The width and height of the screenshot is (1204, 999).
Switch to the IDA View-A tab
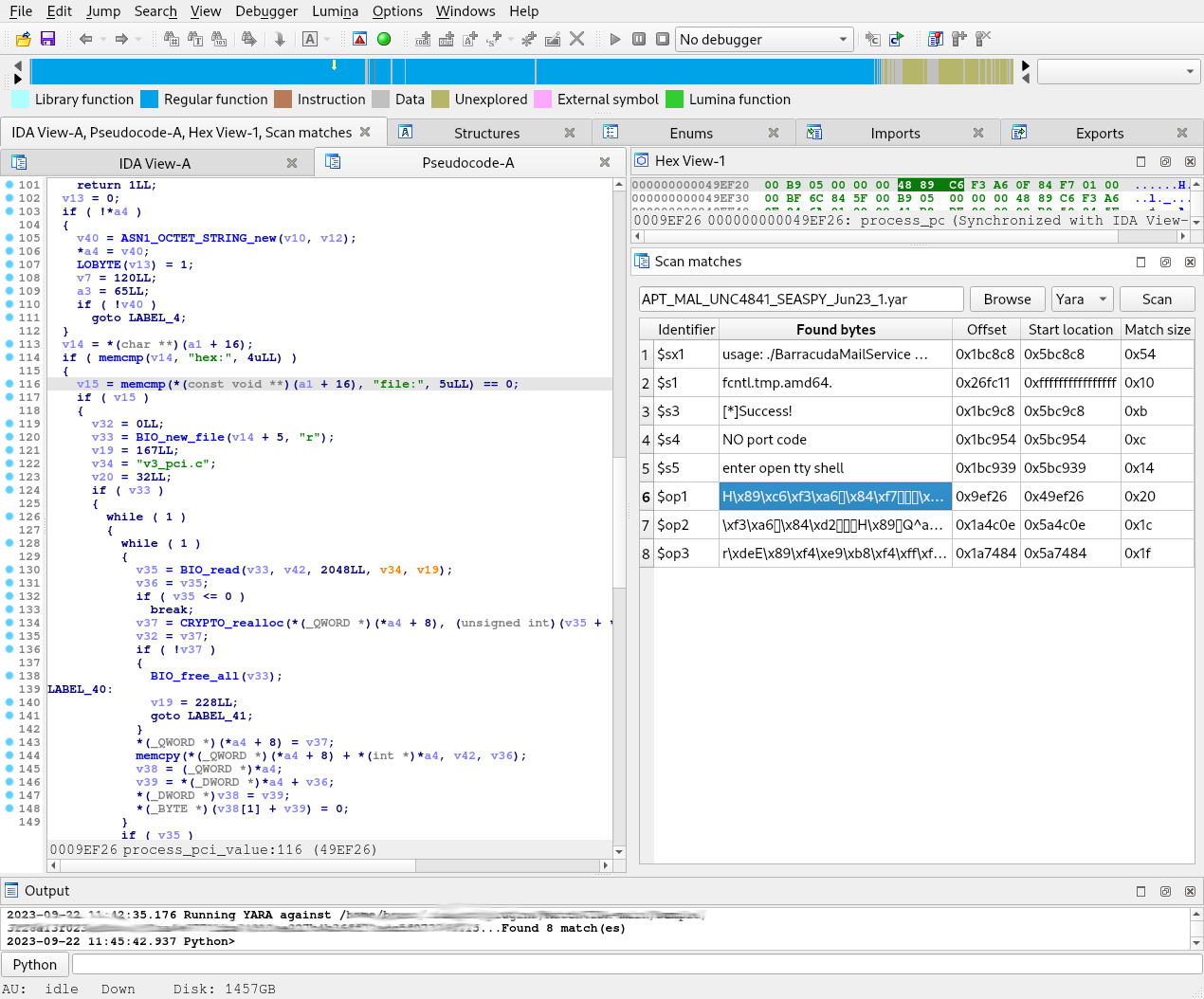tap(155, 164)
